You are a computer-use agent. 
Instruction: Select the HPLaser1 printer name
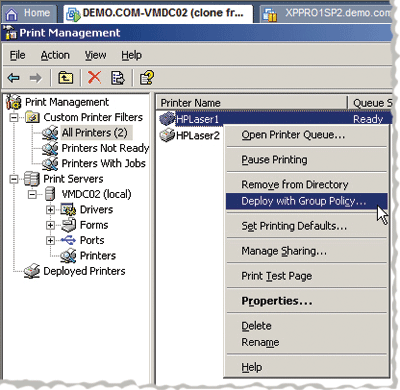197,119
